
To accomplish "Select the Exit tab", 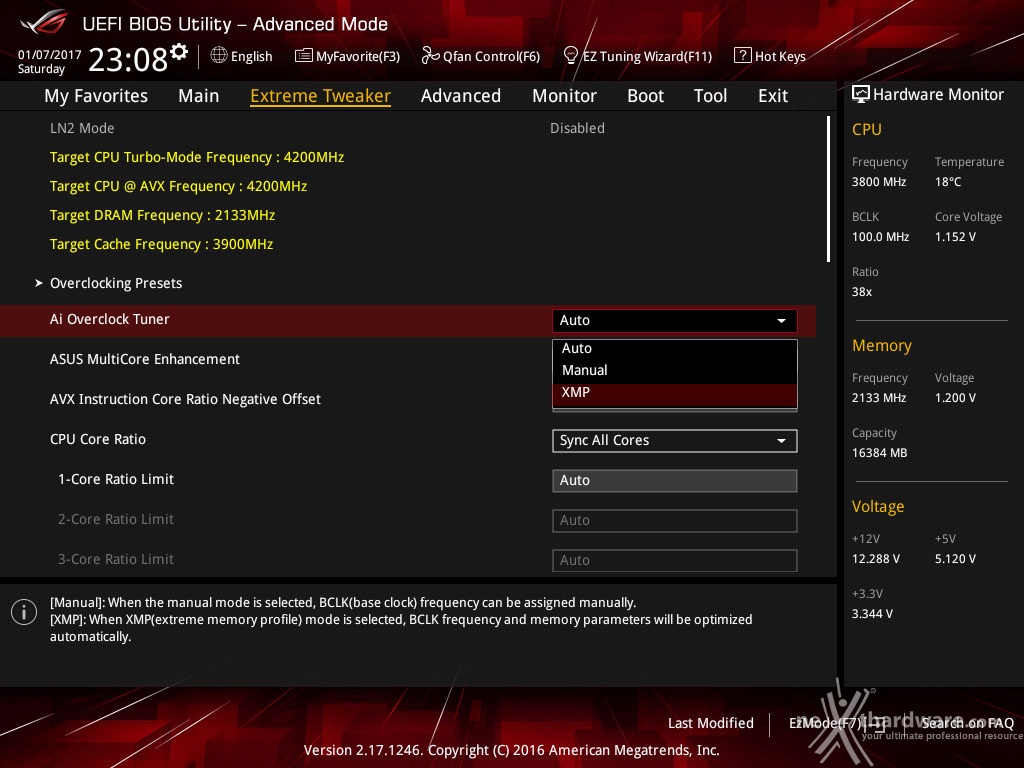I will [773, 96].
